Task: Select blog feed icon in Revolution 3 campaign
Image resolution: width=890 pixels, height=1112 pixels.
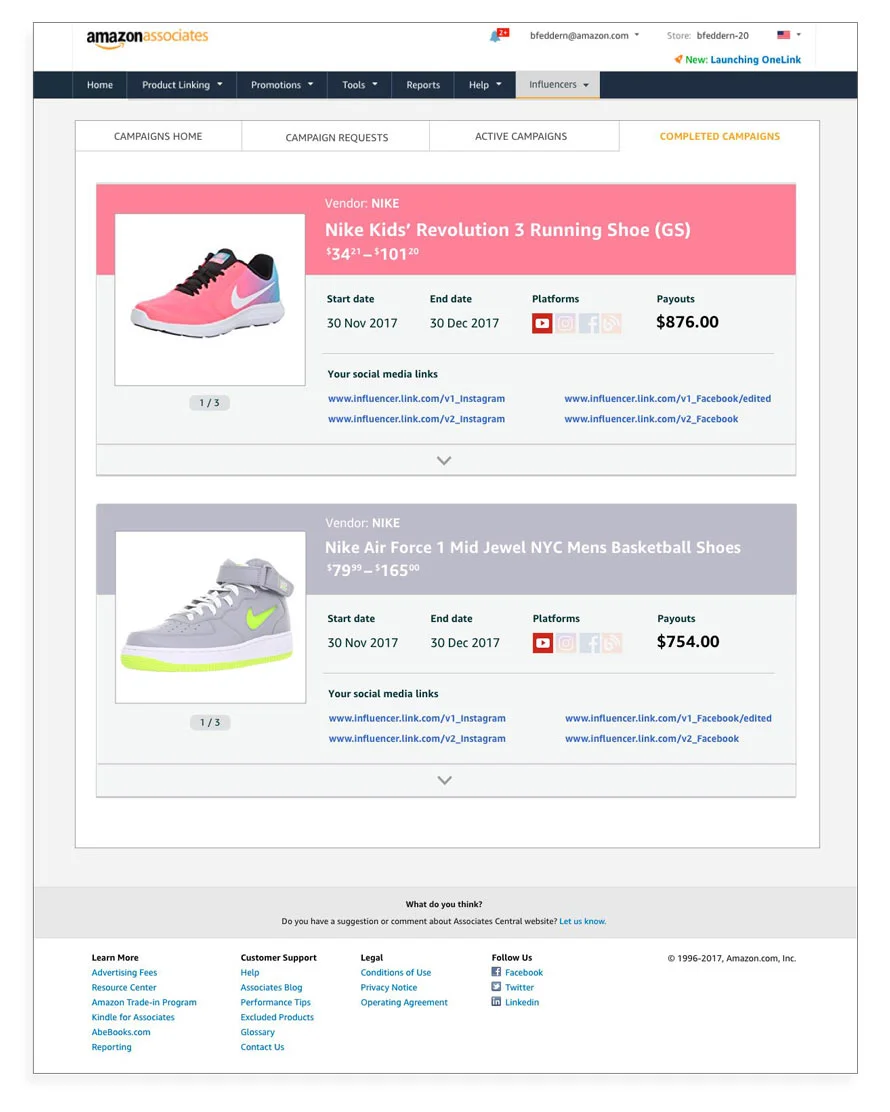Action: pyautogui.click(x=611, y=323)
